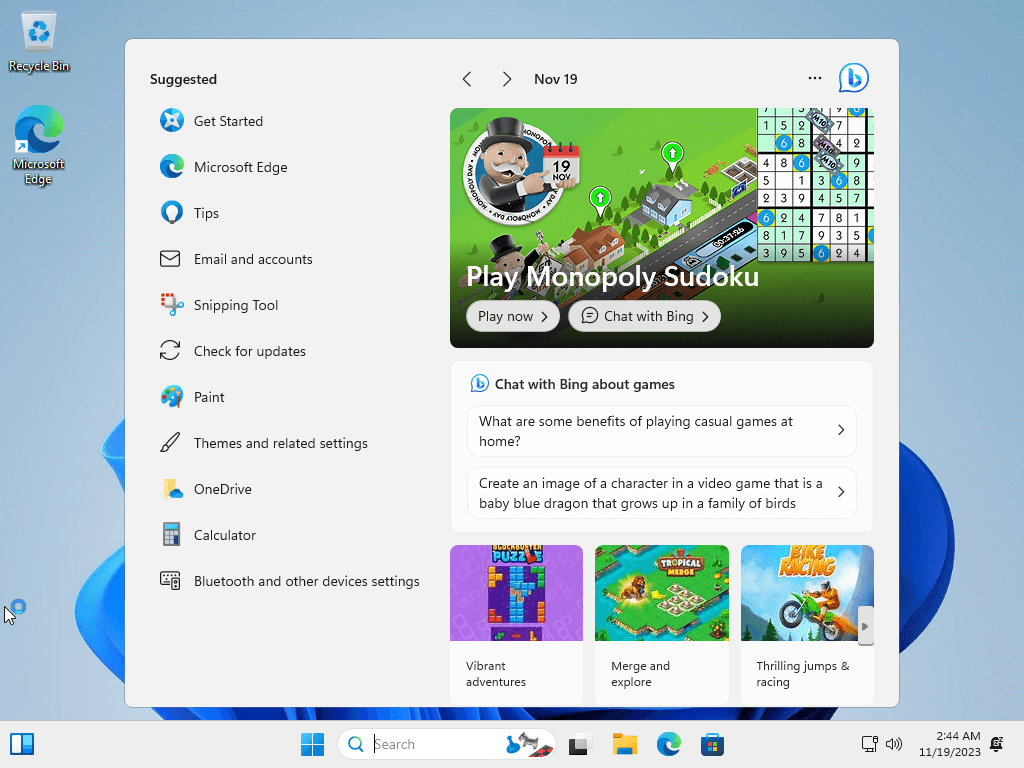Click the search highlight chess icon
This screenshot has width=1024, height=768.
coord(529,744)
